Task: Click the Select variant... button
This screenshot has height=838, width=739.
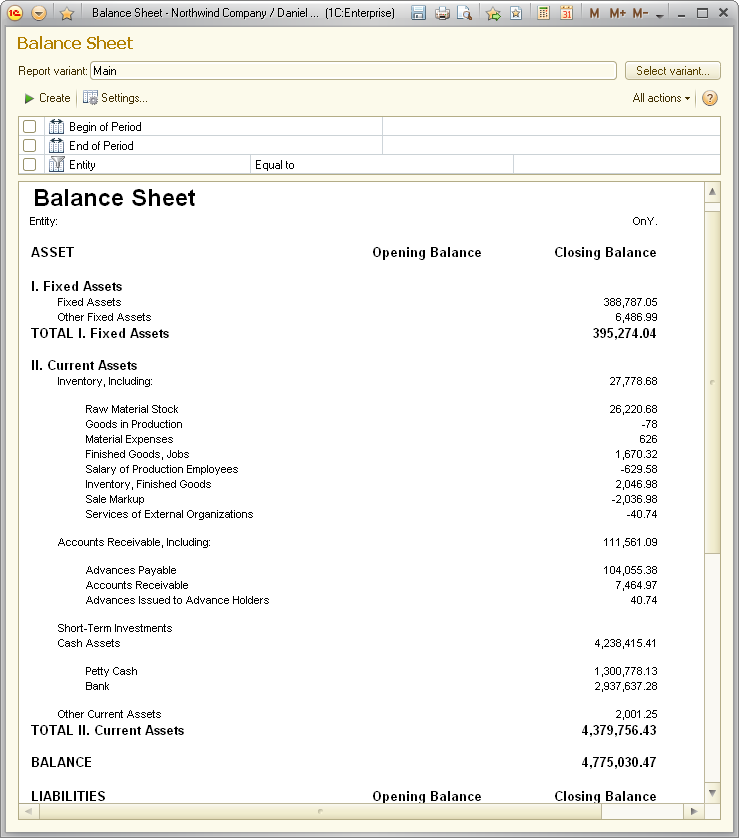Action: (673, 71)
